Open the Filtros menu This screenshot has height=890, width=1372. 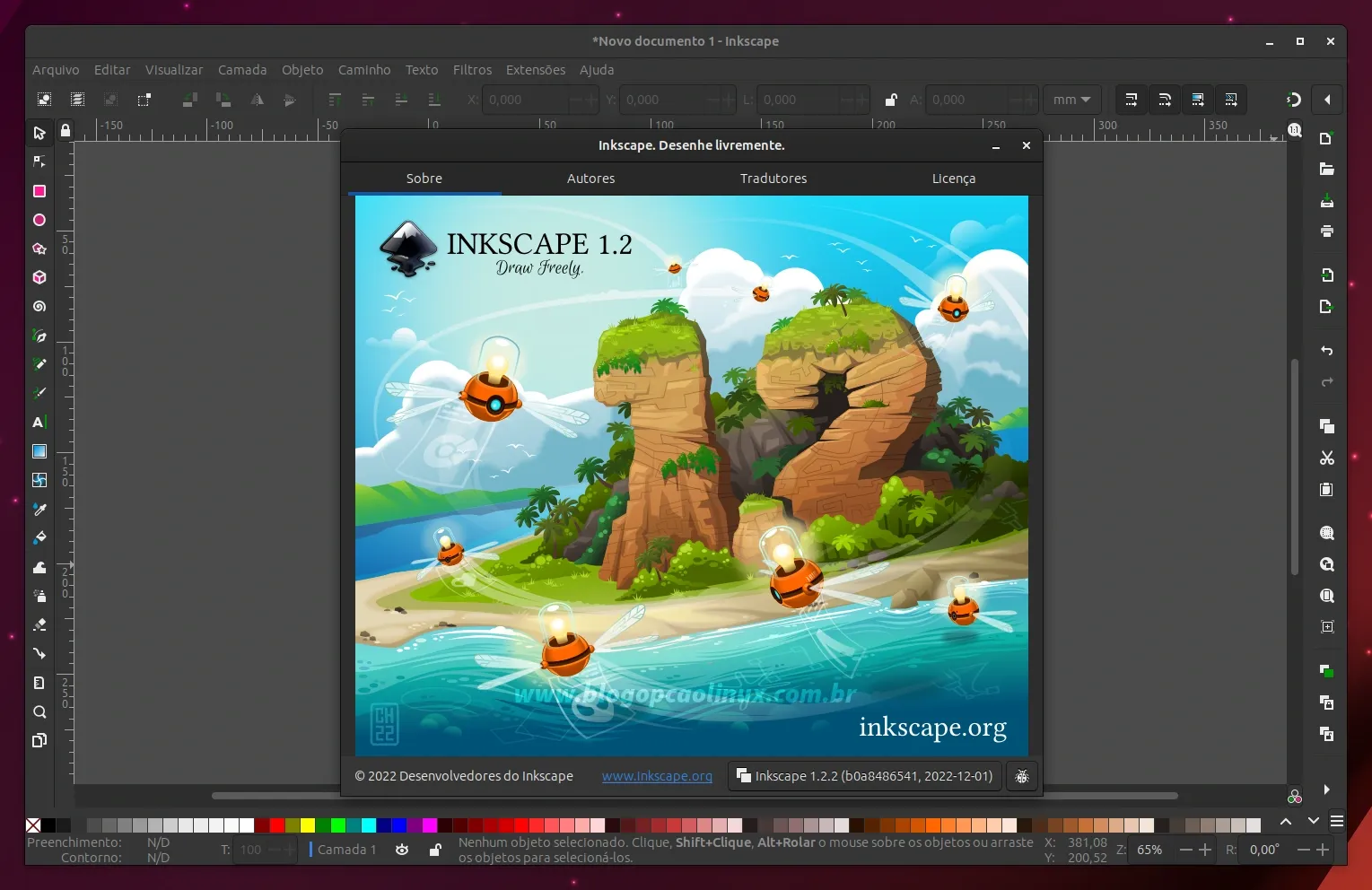coord(472,70)
